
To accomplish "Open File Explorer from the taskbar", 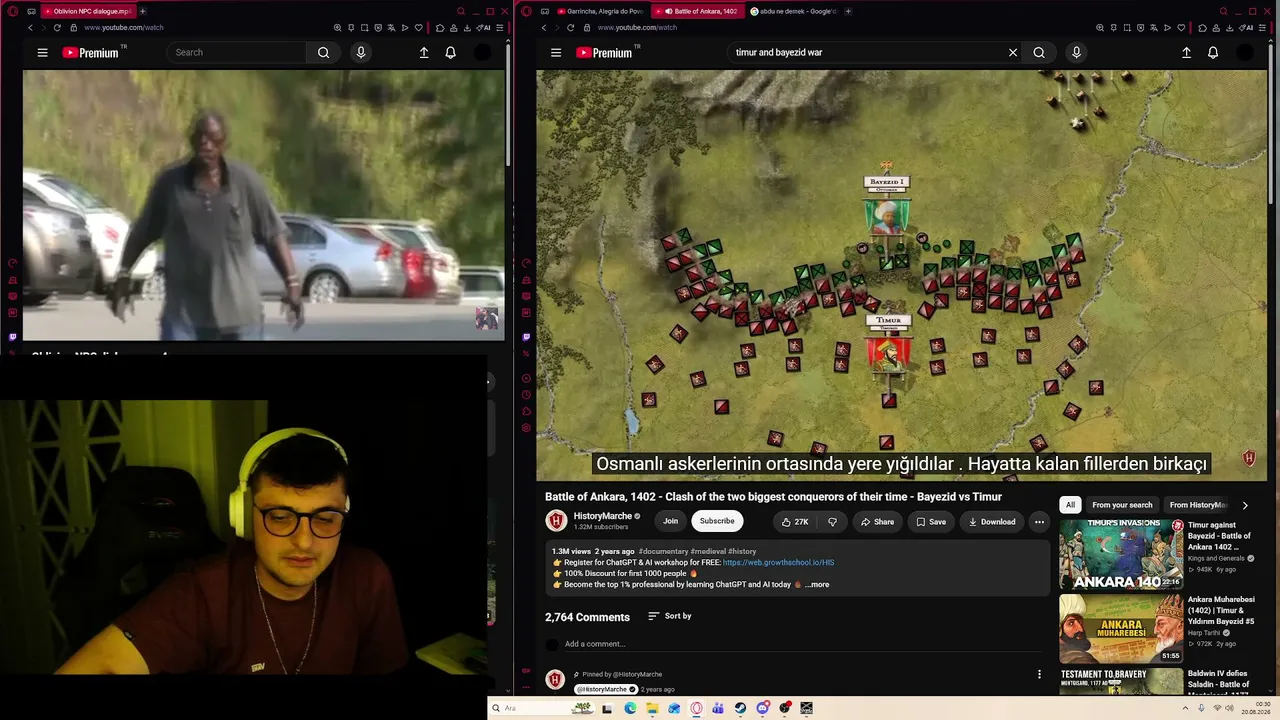I will (652, 708).
